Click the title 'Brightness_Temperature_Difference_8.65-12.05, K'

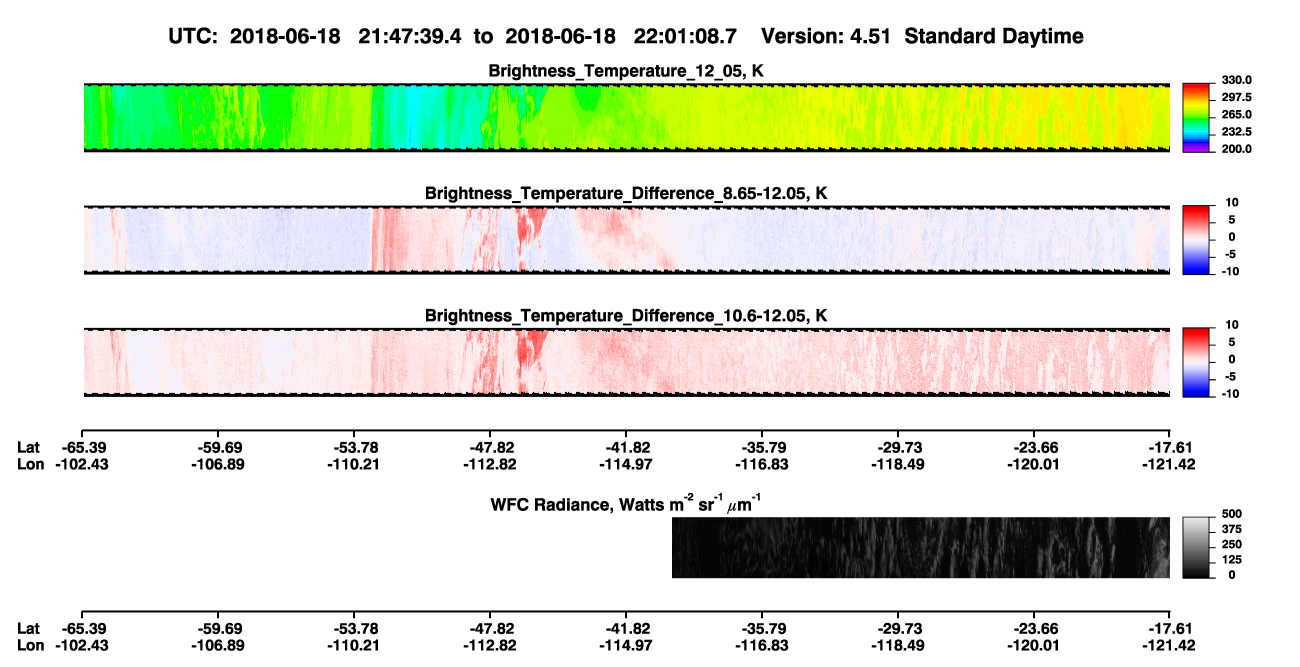point(626,193)
